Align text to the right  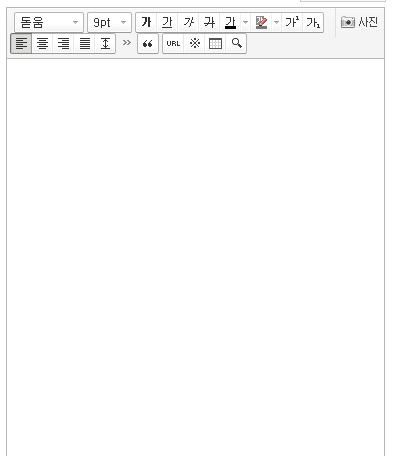pyautogui.click(x=63, y=43)
